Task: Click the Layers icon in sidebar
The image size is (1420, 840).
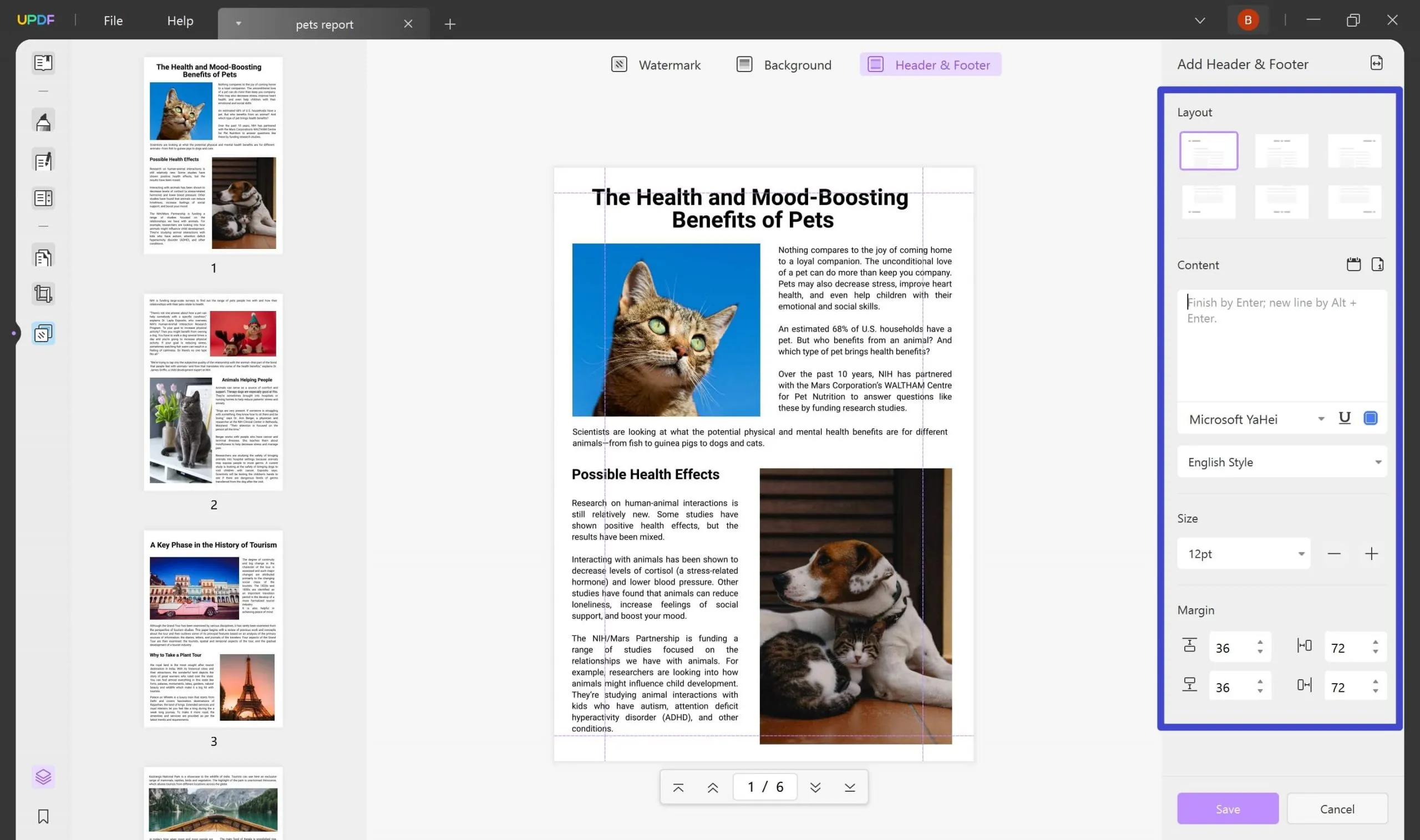Action: pyautogui.click(x=43, y=776)
